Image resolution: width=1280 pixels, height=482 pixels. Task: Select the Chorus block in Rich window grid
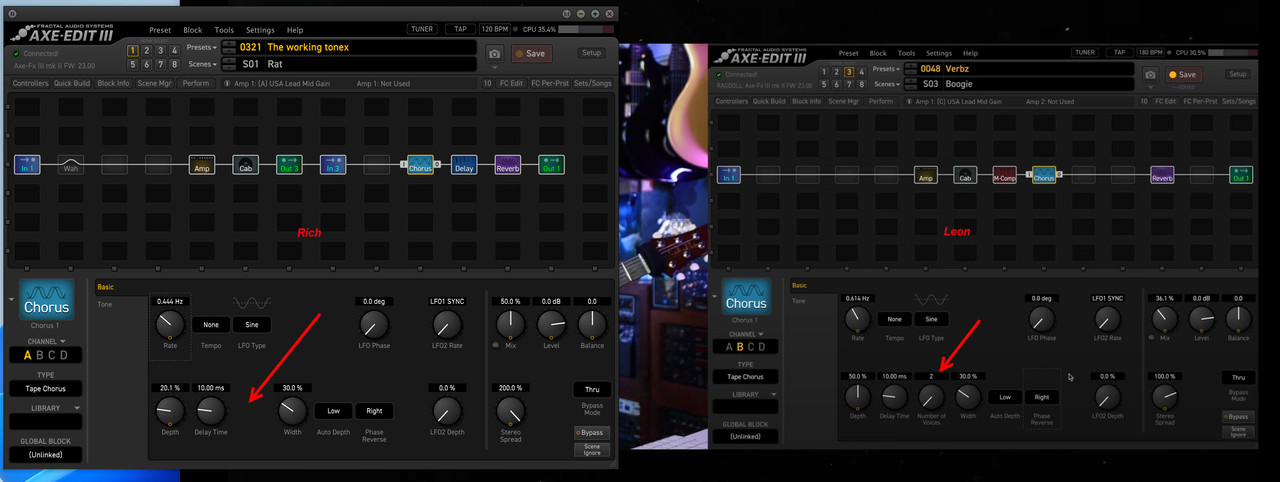click(420, 164)
